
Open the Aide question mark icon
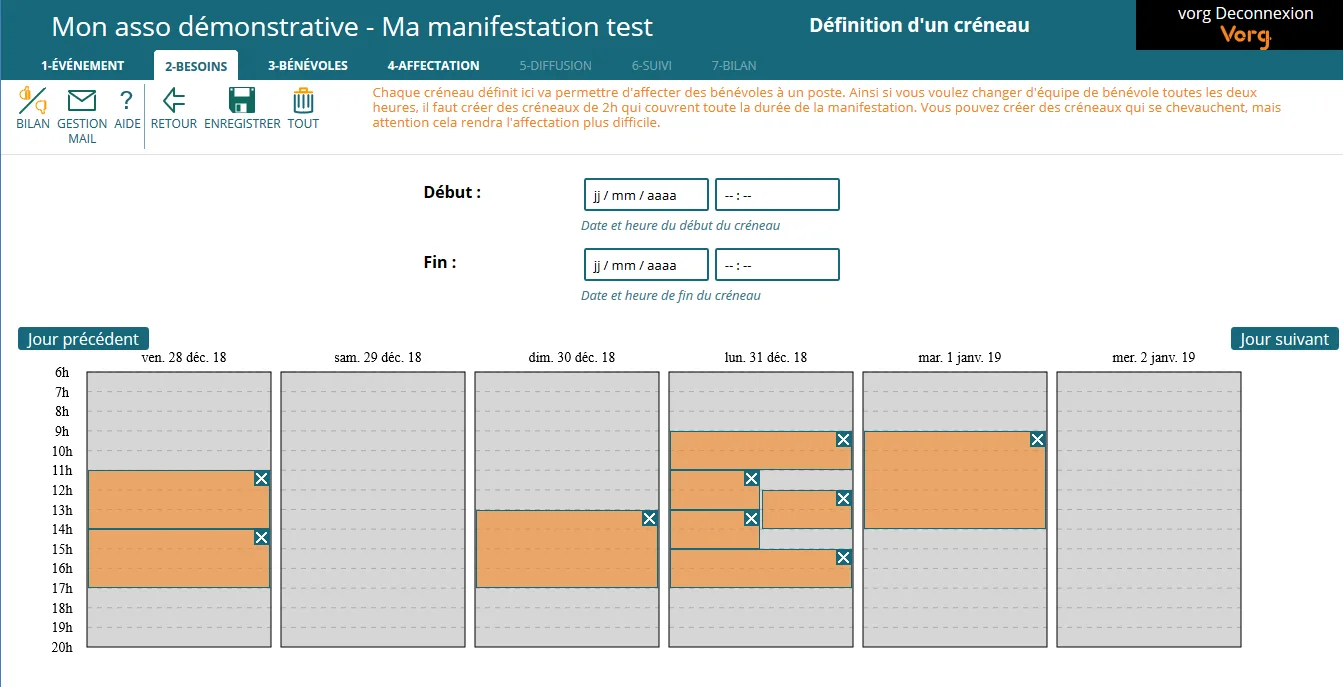126,101
